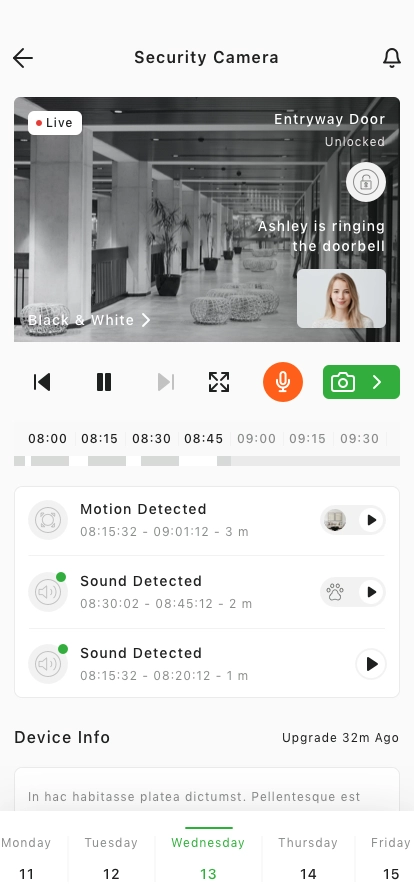Screen dimensions: 414x896
Task: Open the device info description card
Action: (207, 789)
